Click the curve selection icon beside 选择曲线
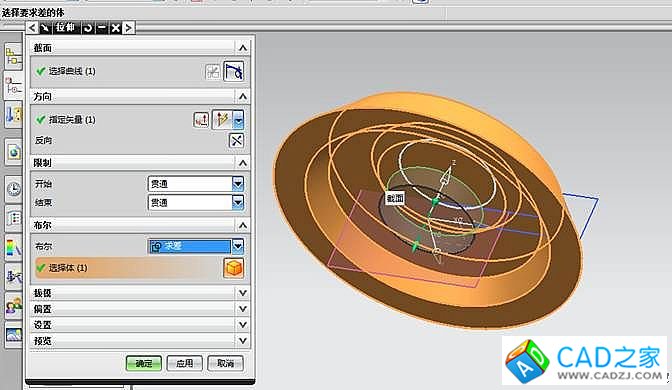The height and width of the screenshot is (390, 672). click(x=234, y=71)
